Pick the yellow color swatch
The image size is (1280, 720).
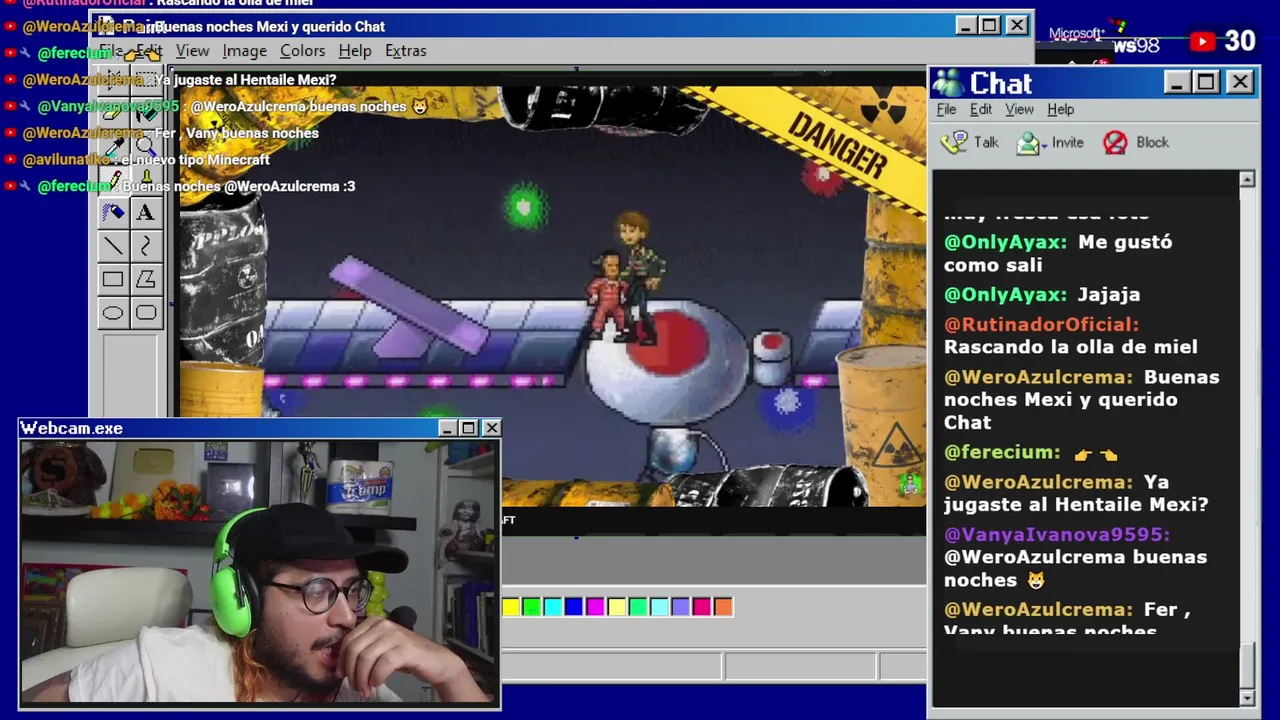pos(511,607)
